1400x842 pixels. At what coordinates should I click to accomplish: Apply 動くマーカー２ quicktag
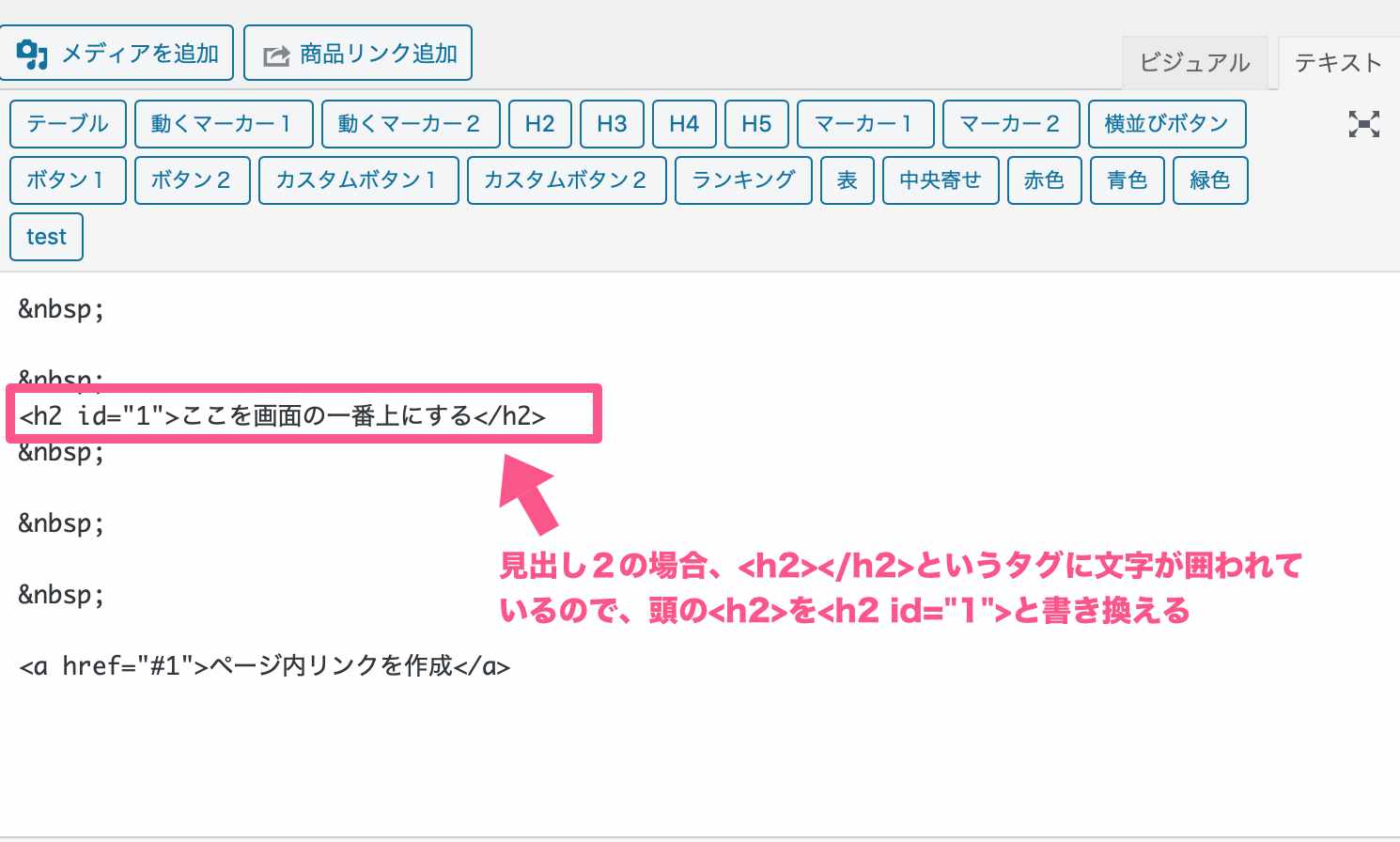411,124
